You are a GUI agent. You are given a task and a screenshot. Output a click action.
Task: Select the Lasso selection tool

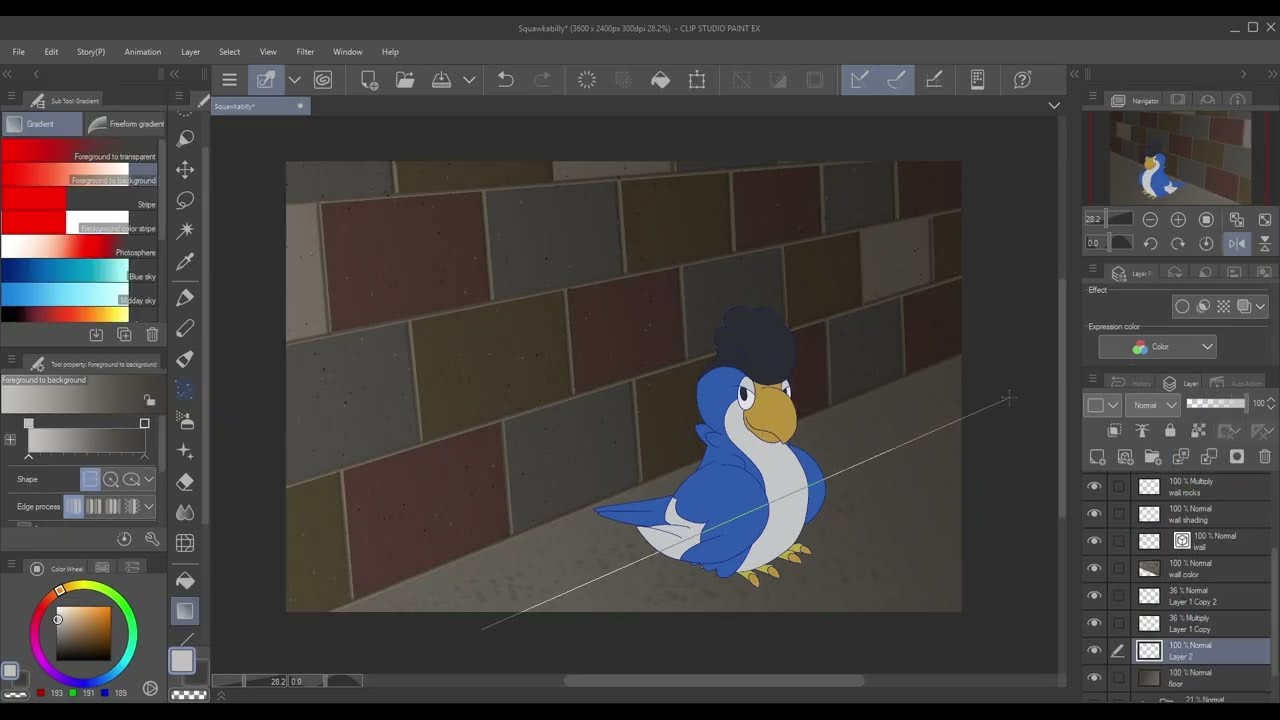coord(185,201)
